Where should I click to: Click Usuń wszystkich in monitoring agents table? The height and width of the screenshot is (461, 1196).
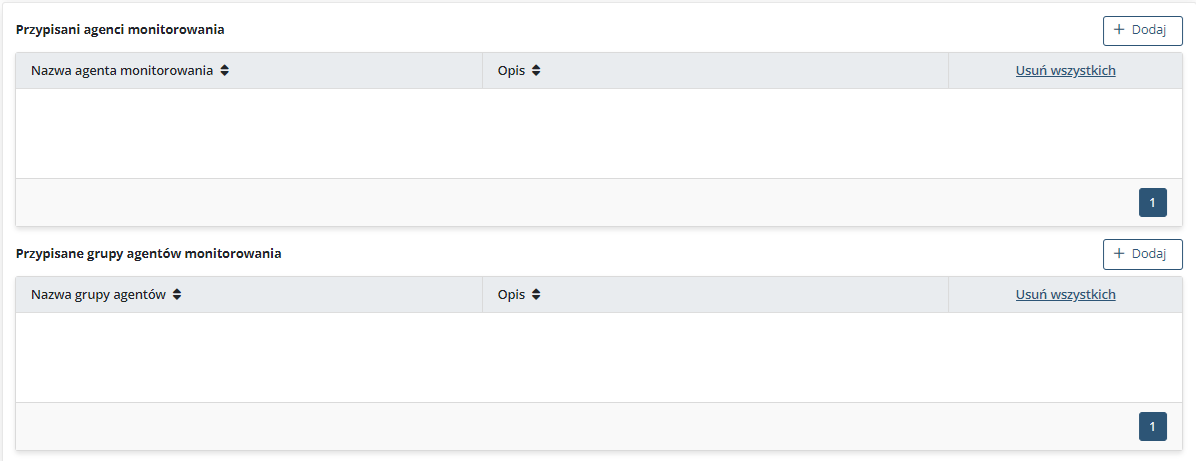click(x=1065, y=71)
